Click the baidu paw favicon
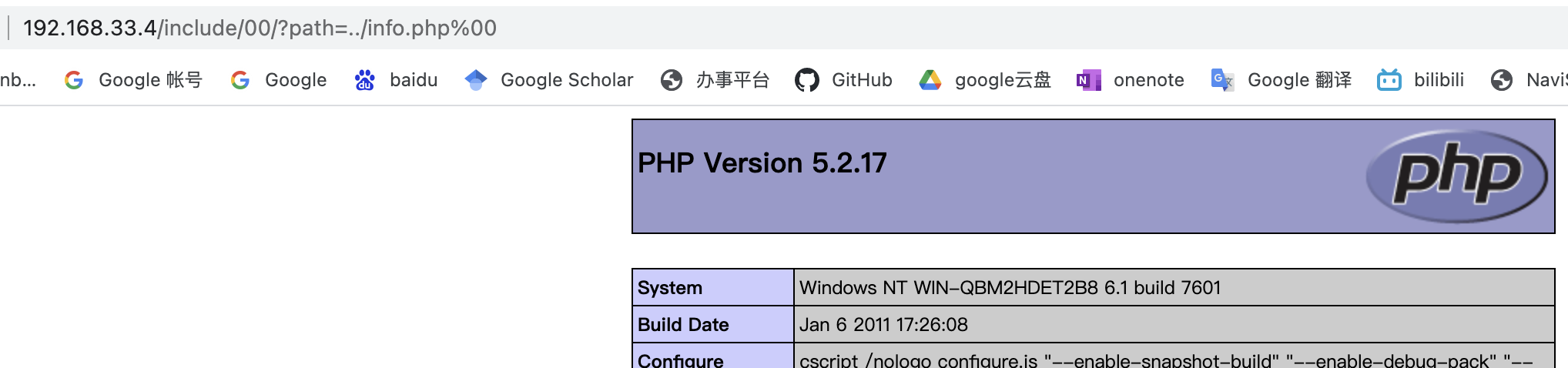 coord(364,80)
